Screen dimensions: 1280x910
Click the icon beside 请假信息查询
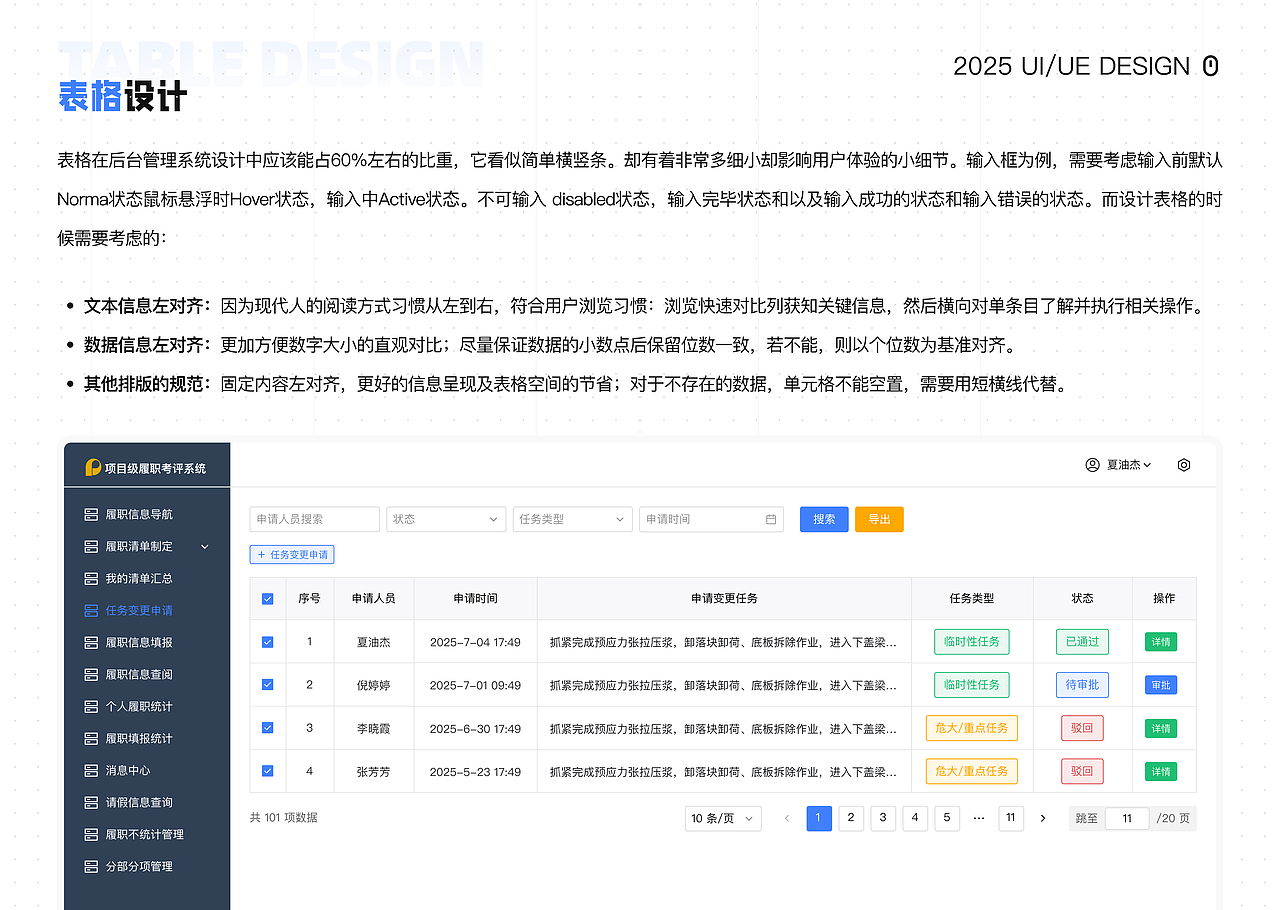(x=92, y=802)
